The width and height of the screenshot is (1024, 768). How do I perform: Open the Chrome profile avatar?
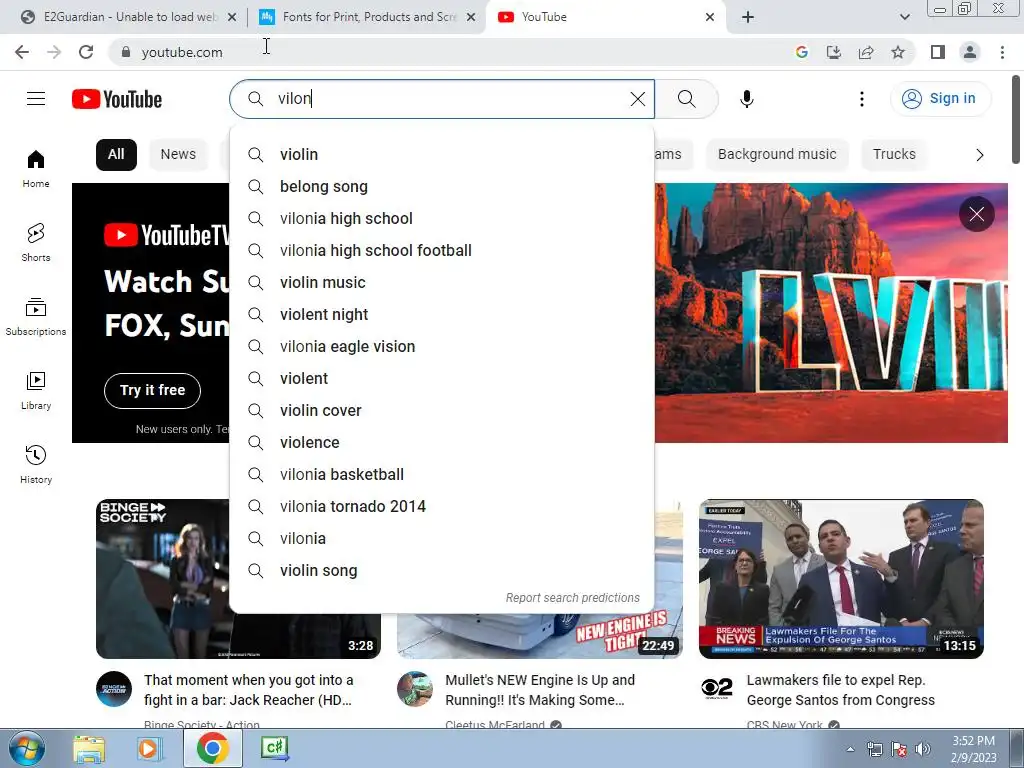[970, 52]
